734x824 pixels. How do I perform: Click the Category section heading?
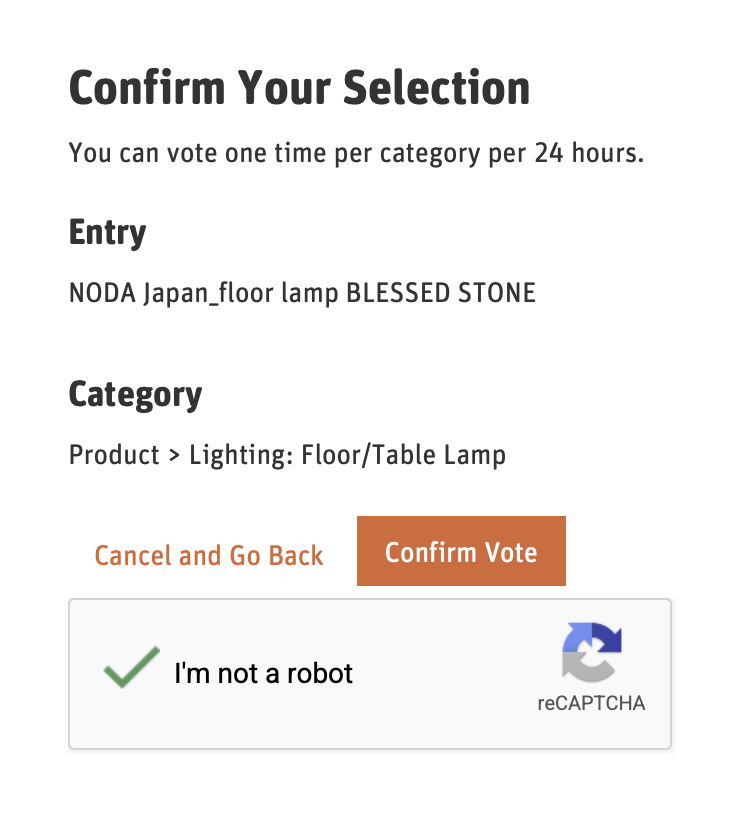coord(135,394)
